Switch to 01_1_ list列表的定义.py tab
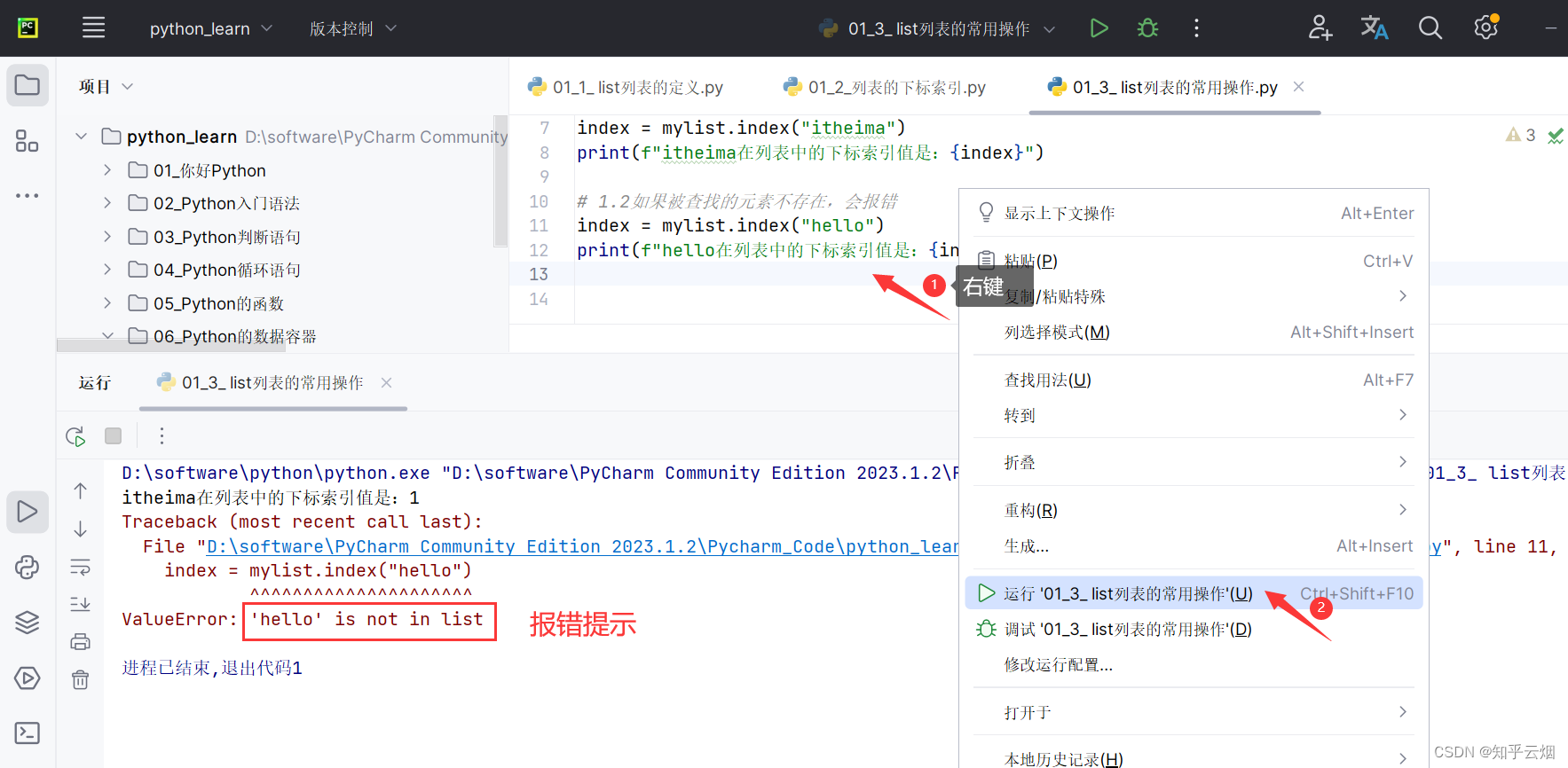Screen dimensions: 1568x768 pos(626,87)
